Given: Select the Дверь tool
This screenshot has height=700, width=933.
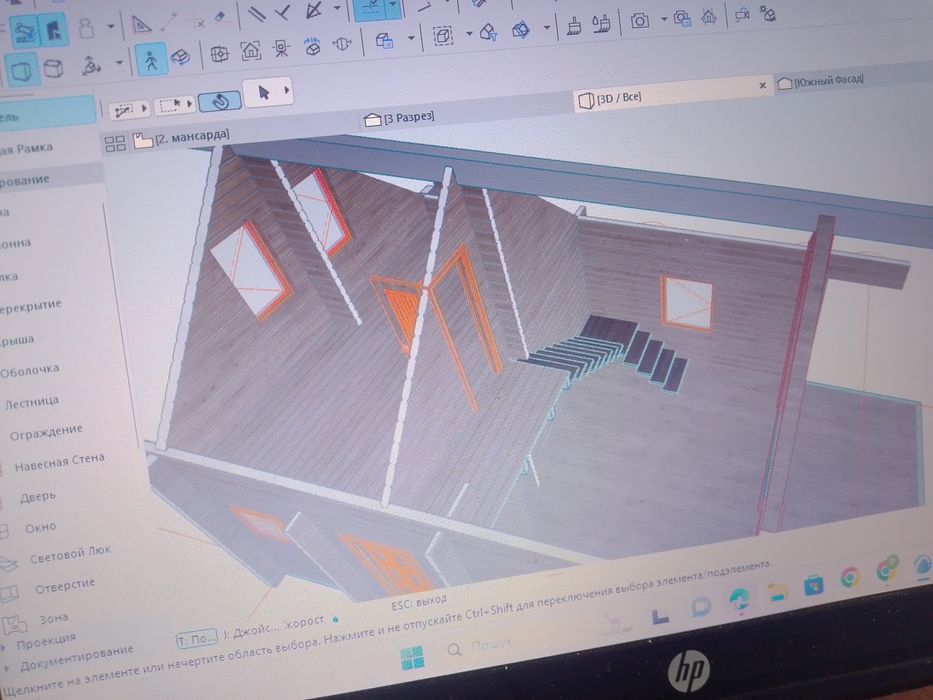Looking at the screenshot, I should [37, 496].
